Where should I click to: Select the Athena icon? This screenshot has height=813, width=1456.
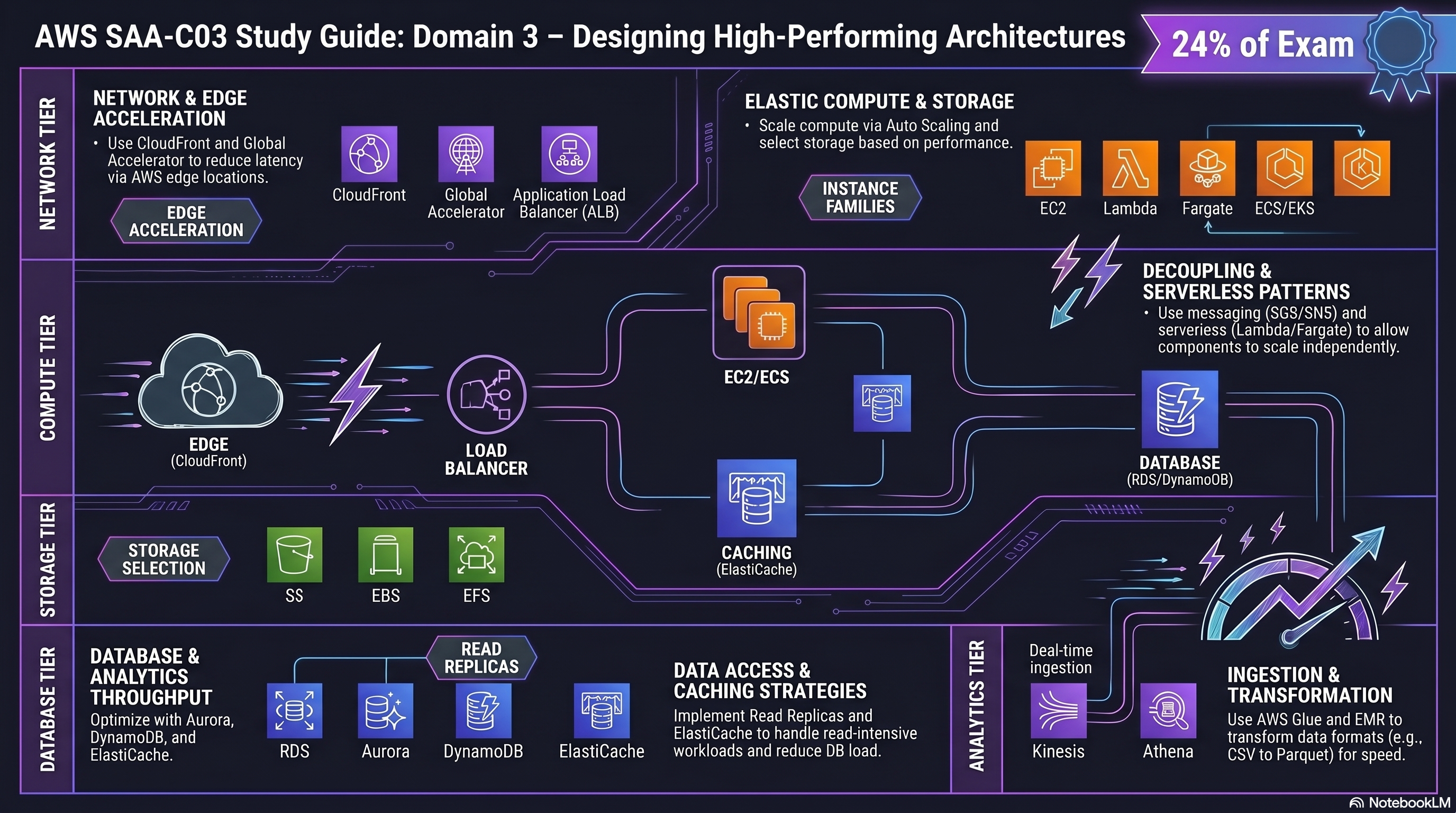coord(1168,711)
